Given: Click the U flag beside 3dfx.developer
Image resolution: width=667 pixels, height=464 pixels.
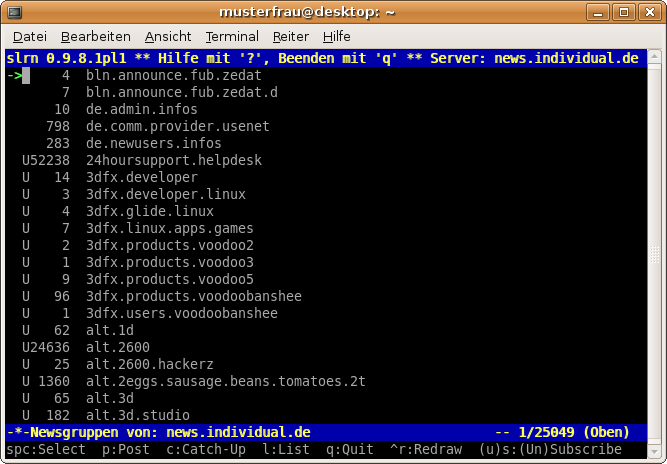Looking at the screenshot, I should pos(25,177).
